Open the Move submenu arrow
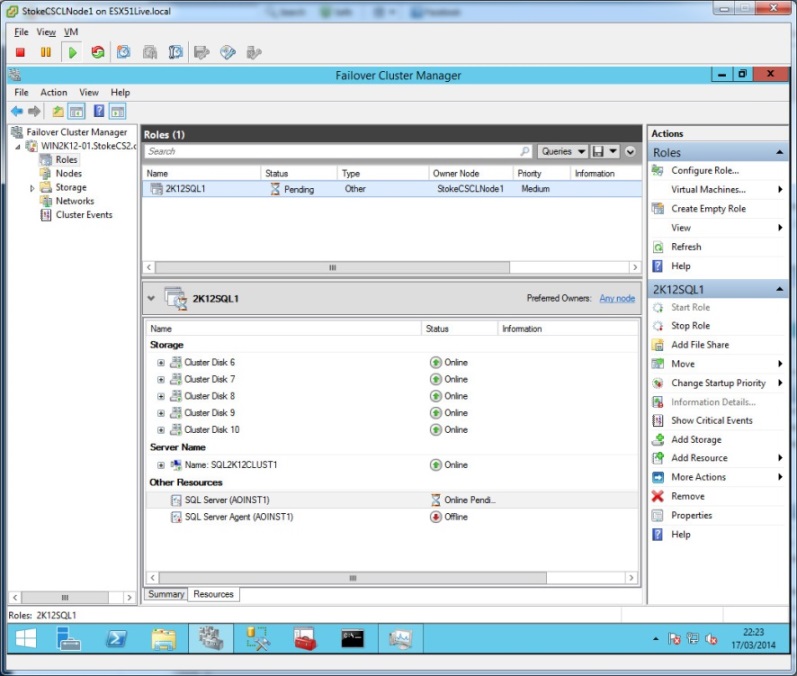 (780, 363)
